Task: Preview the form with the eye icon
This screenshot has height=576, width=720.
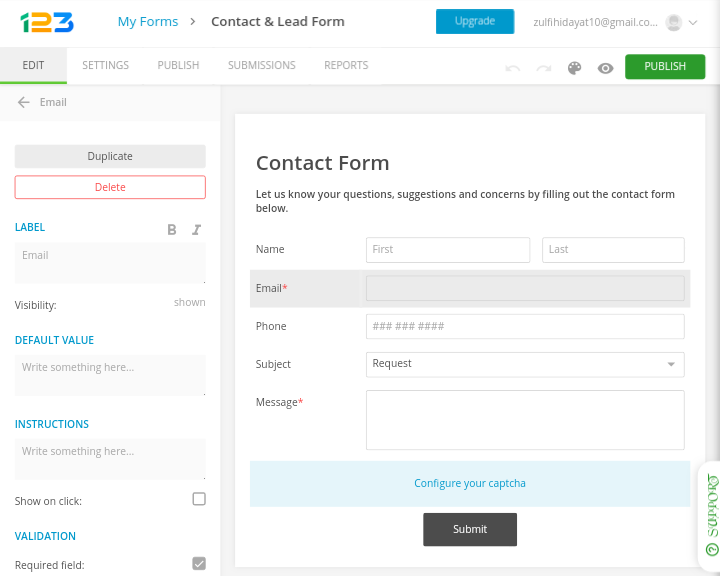Action: click(x=605, y=68)
